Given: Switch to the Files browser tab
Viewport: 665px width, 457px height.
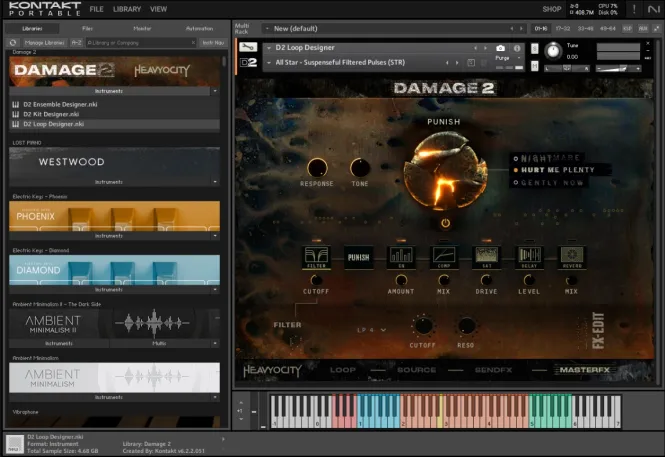Looking at the screenshot, I should (87, 28).
